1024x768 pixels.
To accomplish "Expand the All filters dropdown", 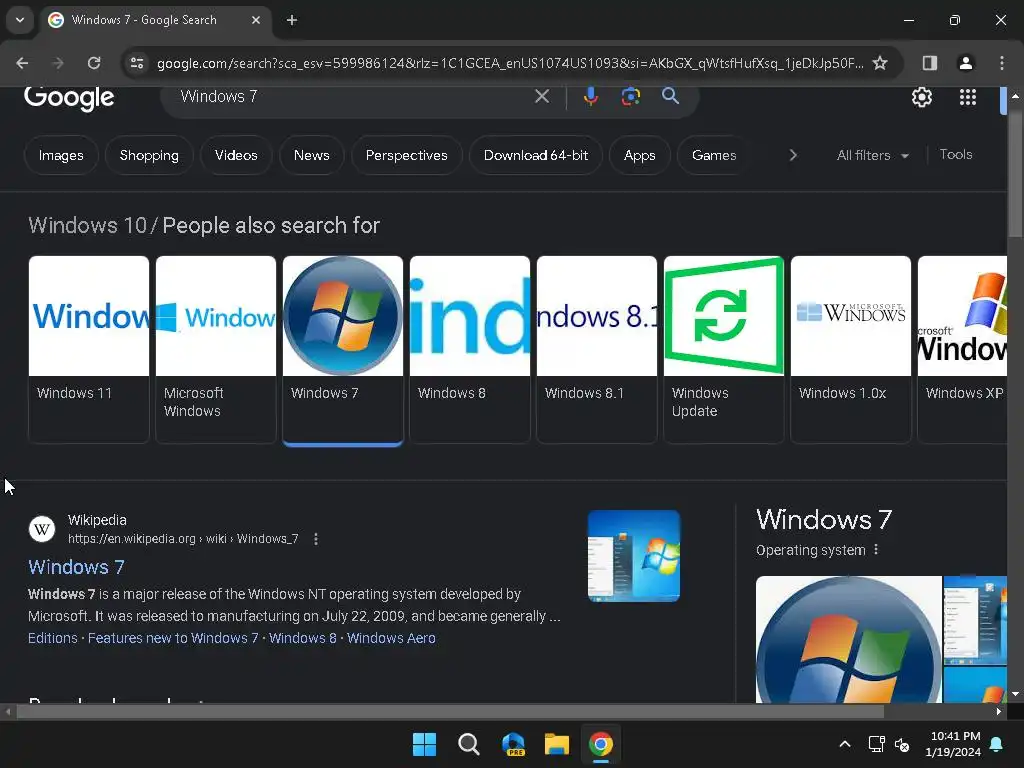I will pyautogui.click(x=872, y=155).
